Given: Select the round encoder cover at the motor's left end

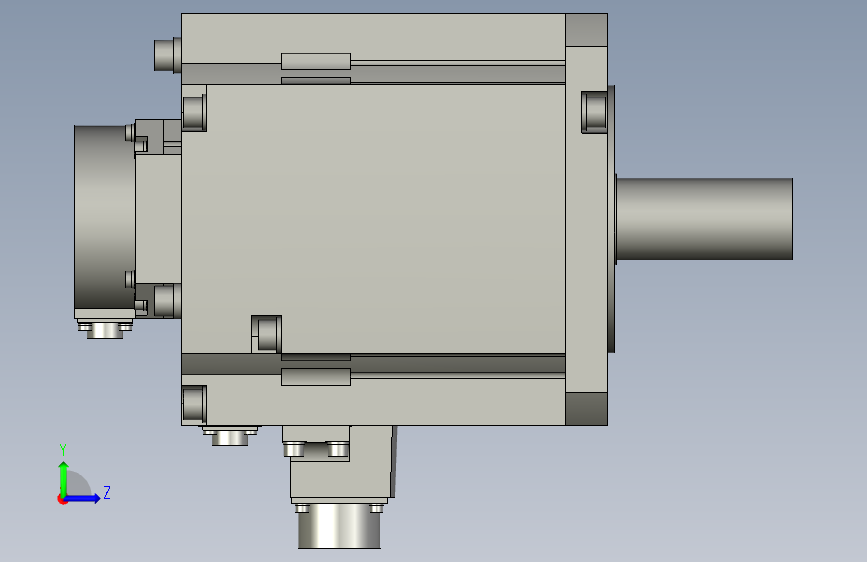Looking at the screenshot, I should coord(105,217).
